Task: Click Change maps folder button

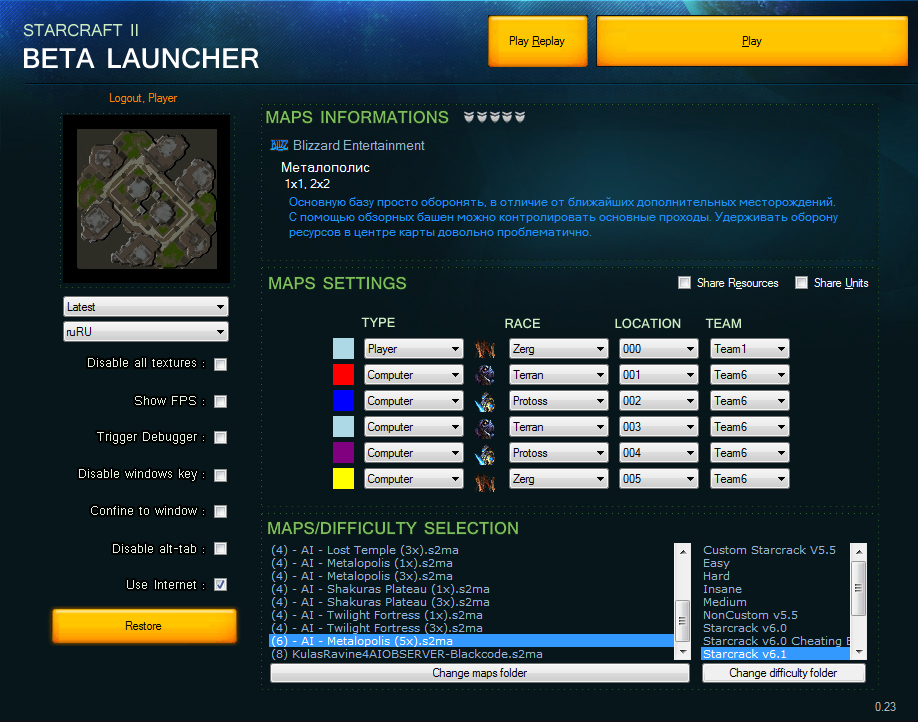Action: [x=479, y=673]
